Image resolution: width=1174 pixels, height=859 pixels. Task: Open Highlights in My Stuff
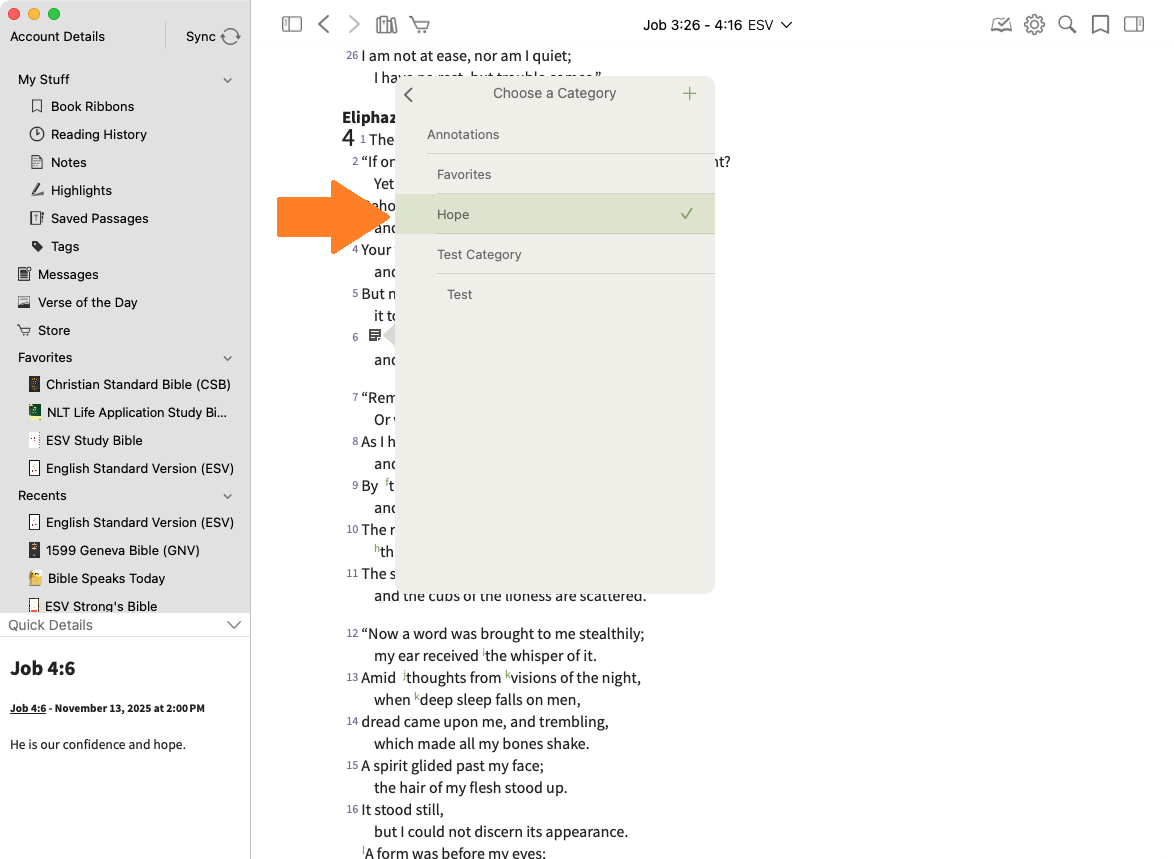click(81, 190)
